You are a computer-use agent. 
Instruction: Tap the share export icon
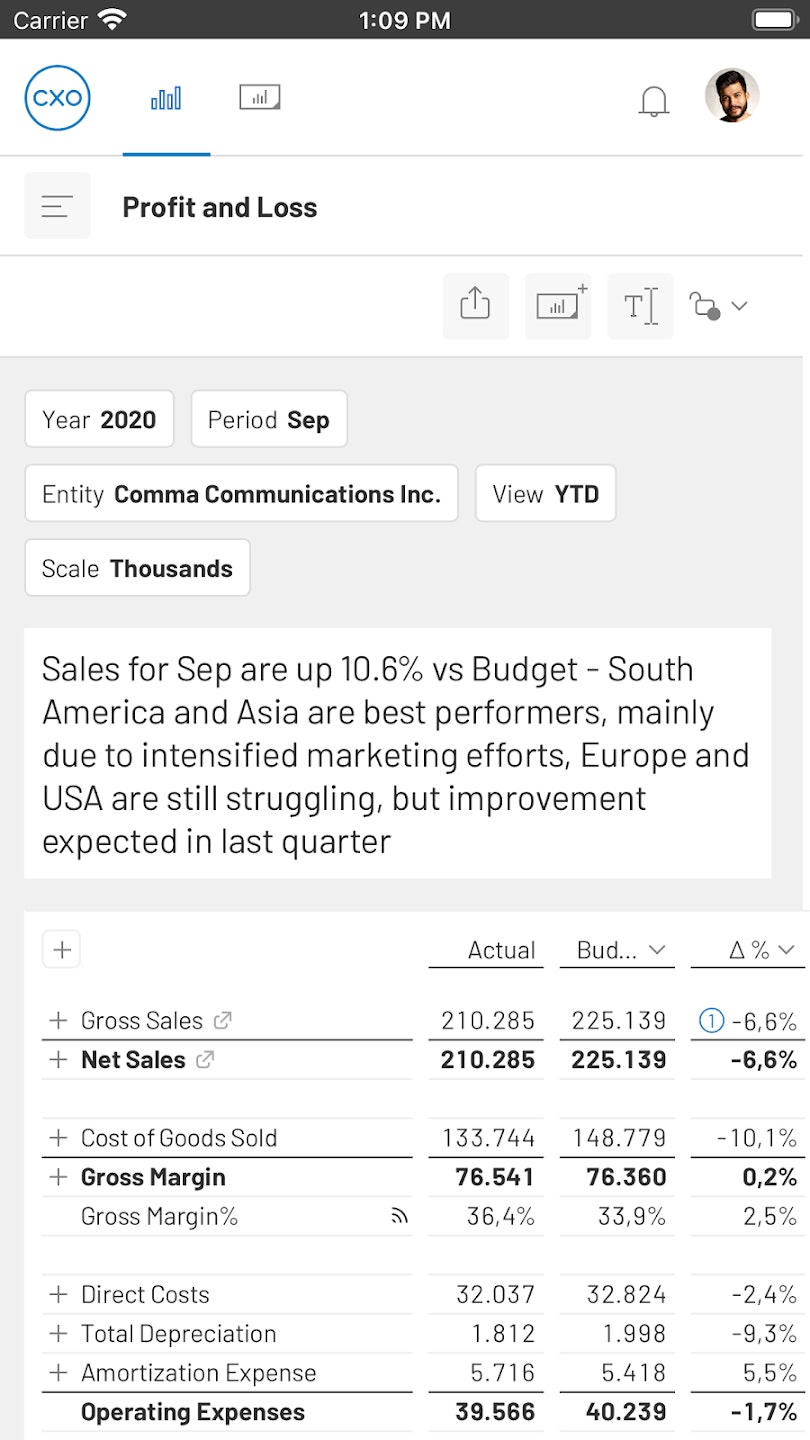pyautogui.click(x=475, y=305)
